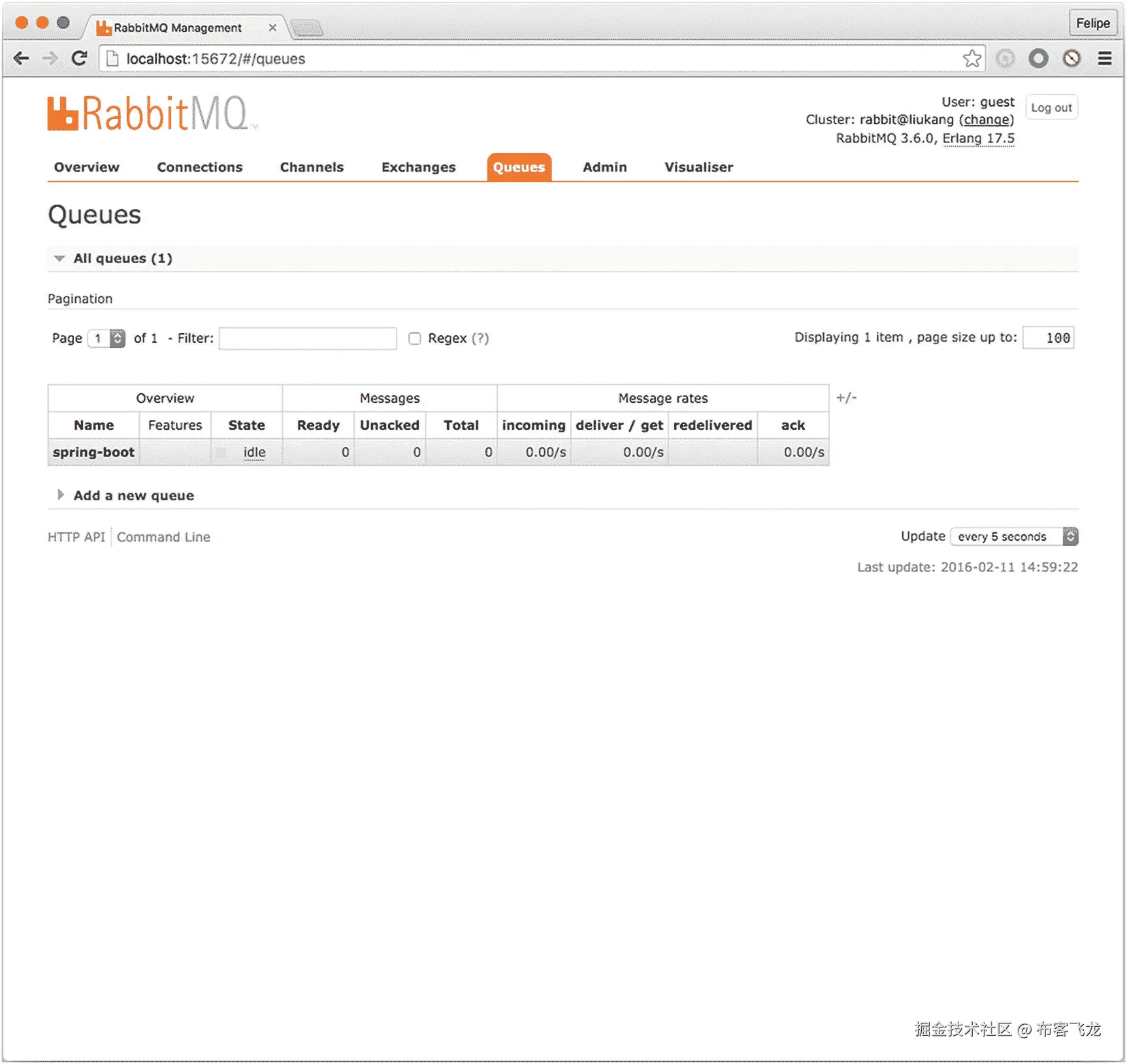Screen dimensions: 1127x1064
Task: Click the idle state of spring-boot
Action: point(254,453)
